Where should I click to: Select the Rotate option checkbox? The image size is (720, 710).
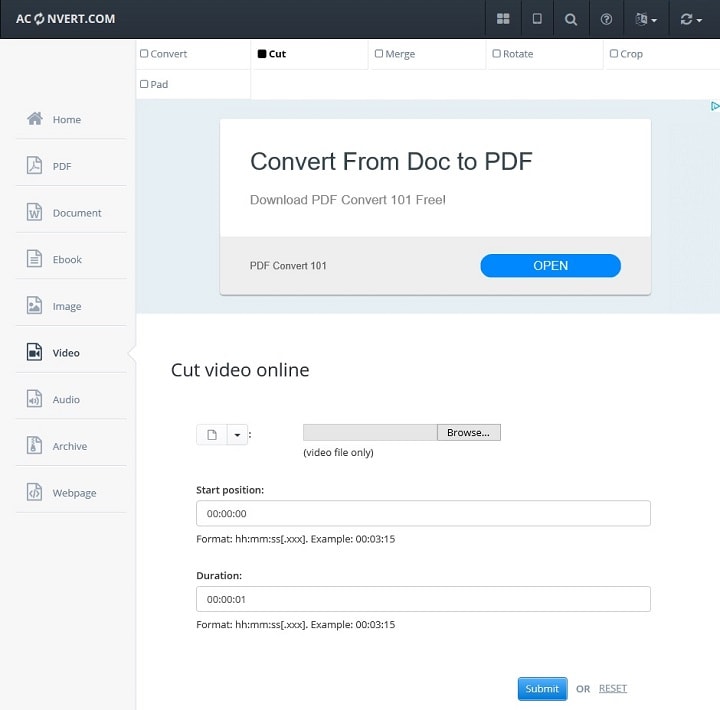[496, 54]
